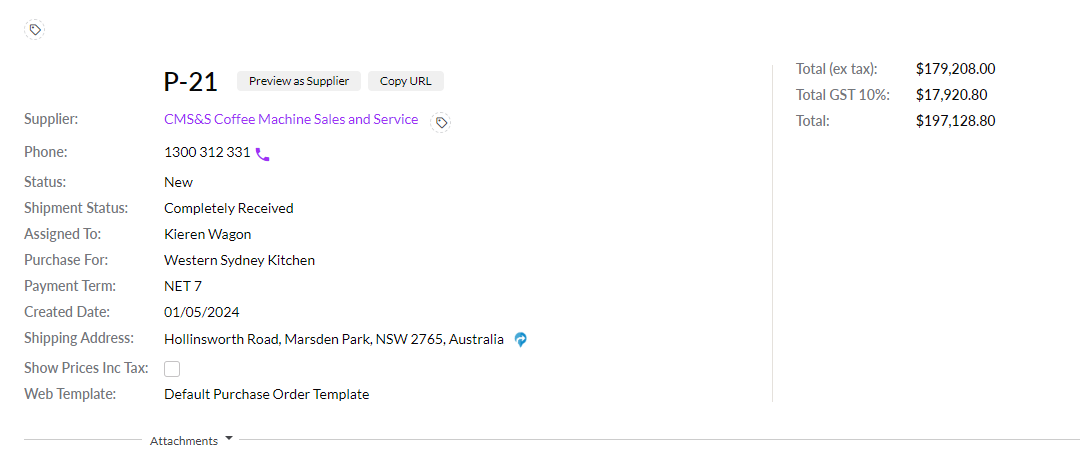
Task: Click the Copy URL button
Action: [405, 81]
